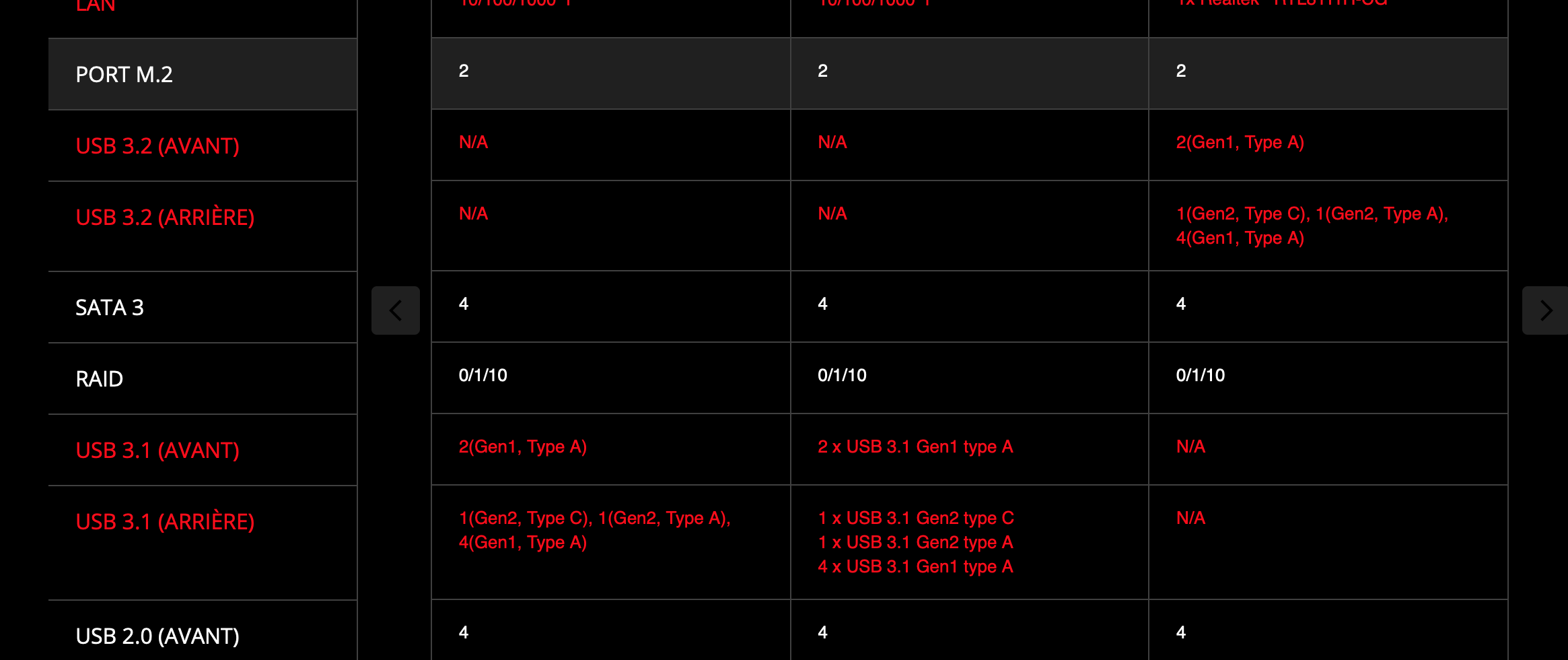Click the left chevron previous arrow

point(396,310)
